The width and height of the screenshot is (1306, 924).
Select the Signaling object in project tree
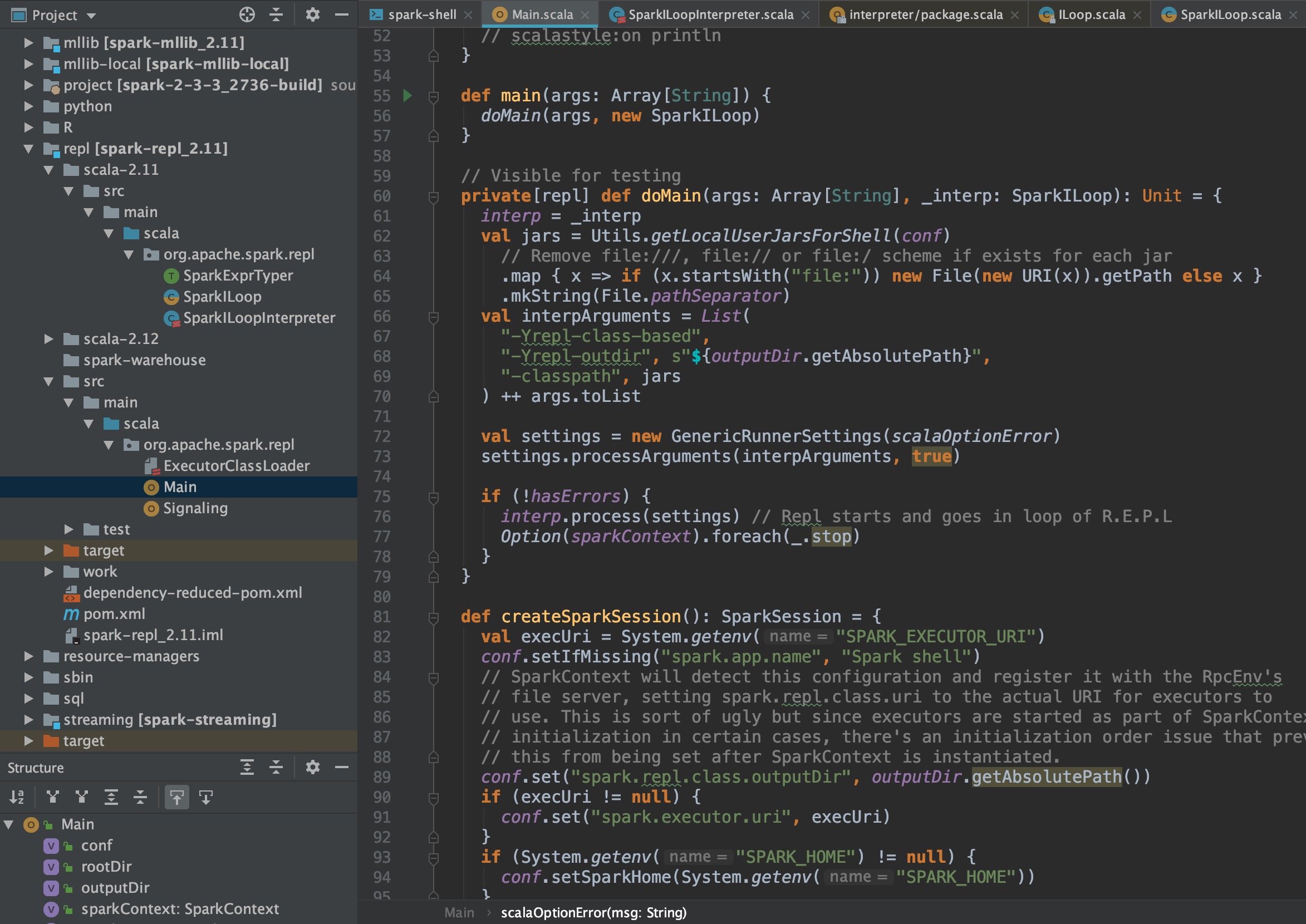[x=195, y=508]
